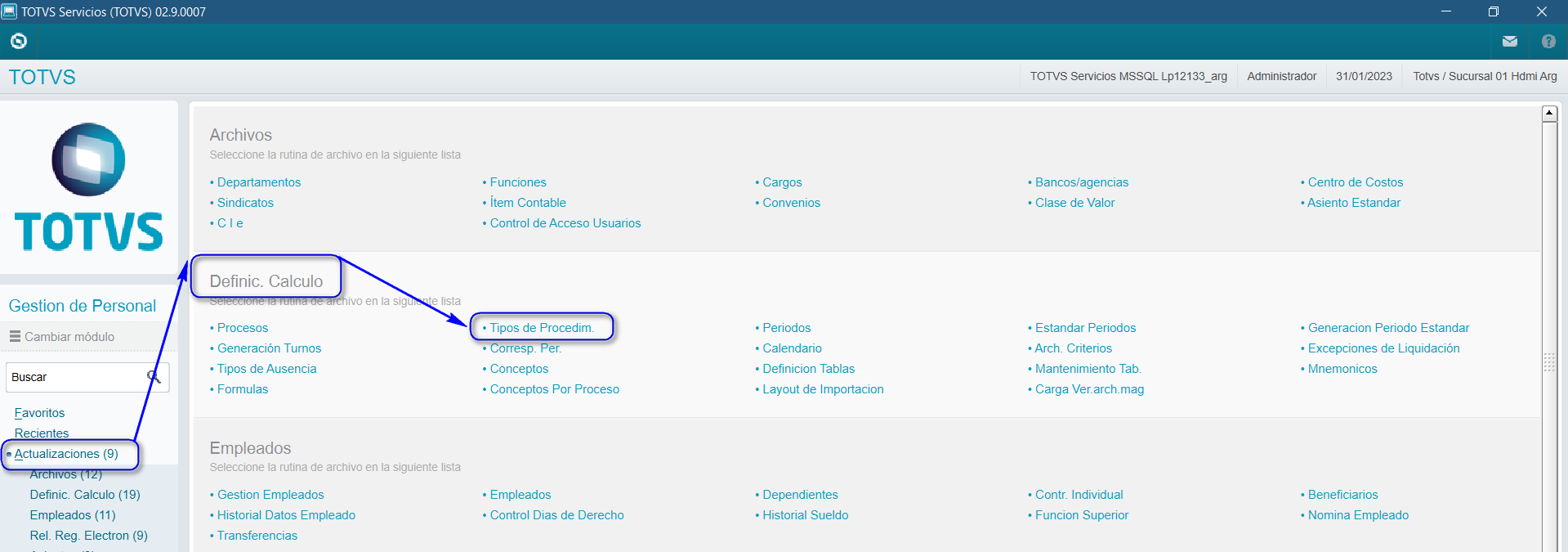1568x552 pixels.
Task: Open Conceptos routine
Action: click(x=519, y=369)
